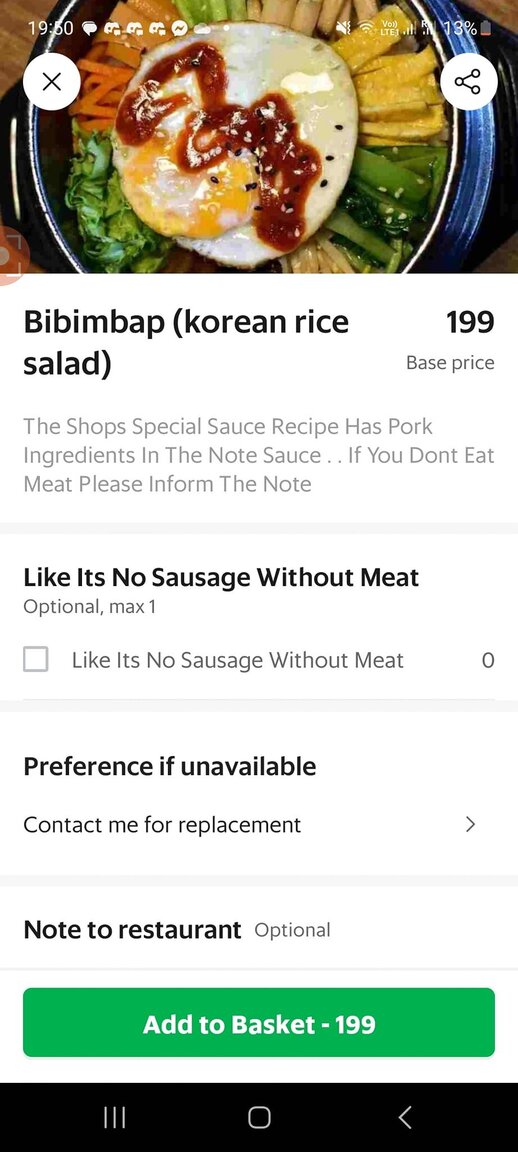Check the No Sausage Without Meat checkbox
The image size is (518, 1152).
(x=36, y=659)
